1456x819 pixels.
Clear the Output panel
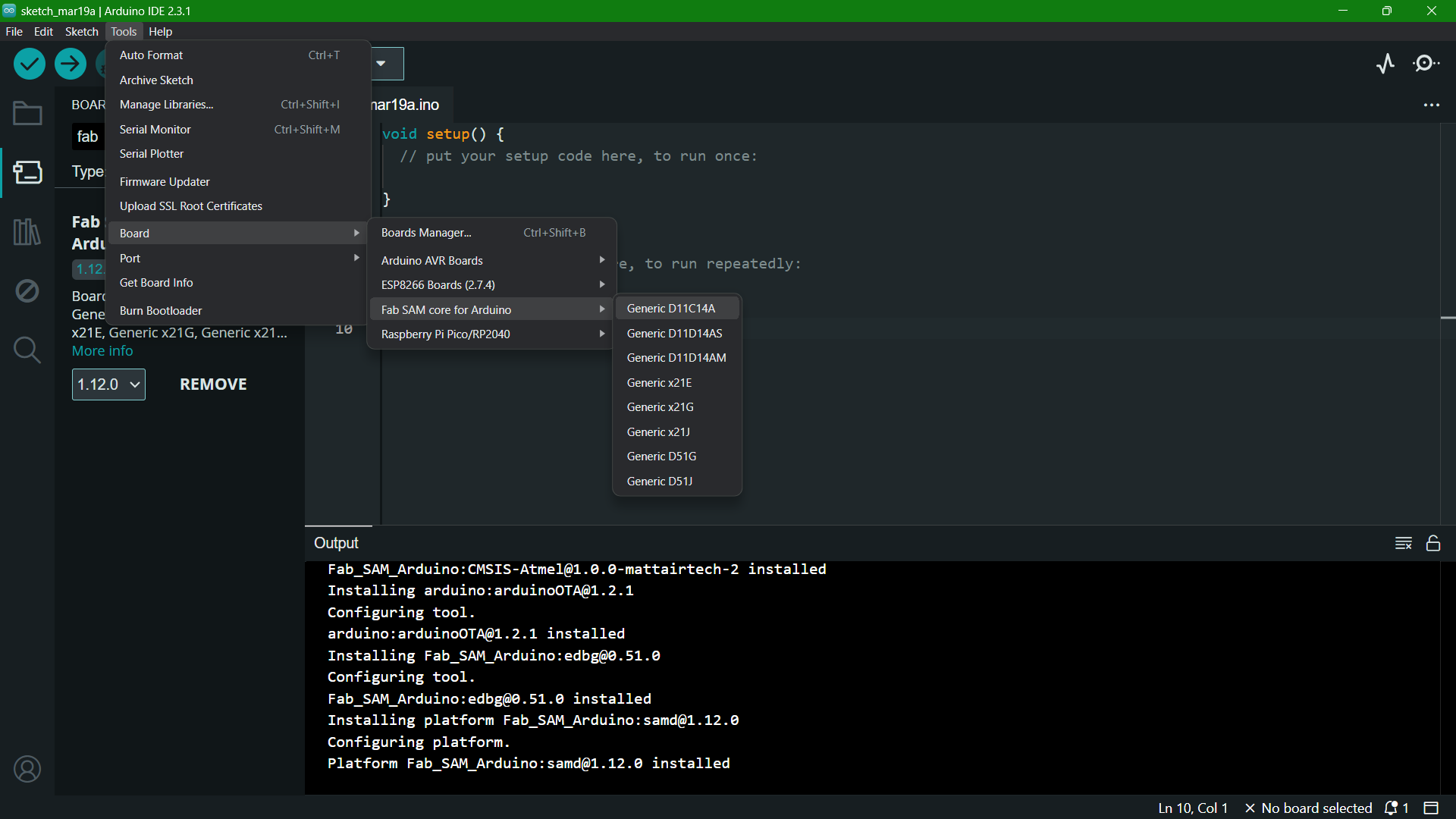click(x=1404, y=543)
